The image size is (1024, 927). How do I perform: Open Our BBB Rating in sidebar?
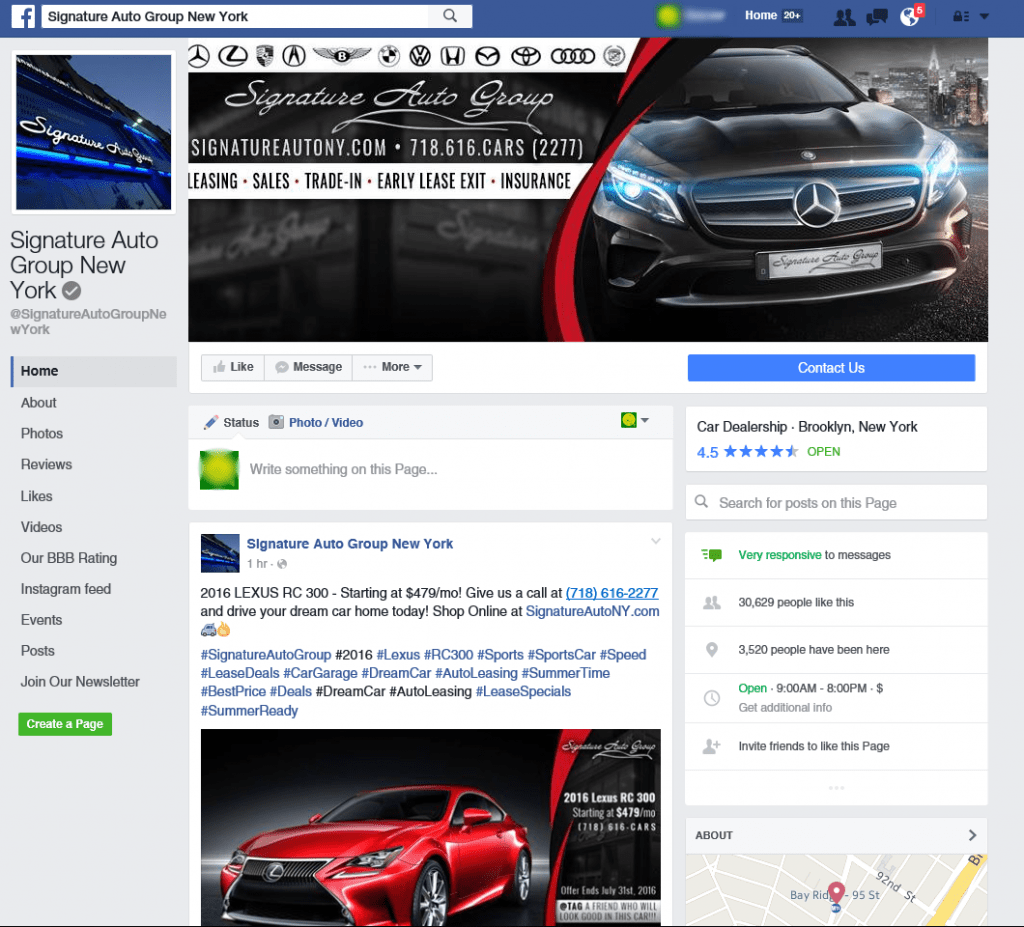click(x=69, y=558)
